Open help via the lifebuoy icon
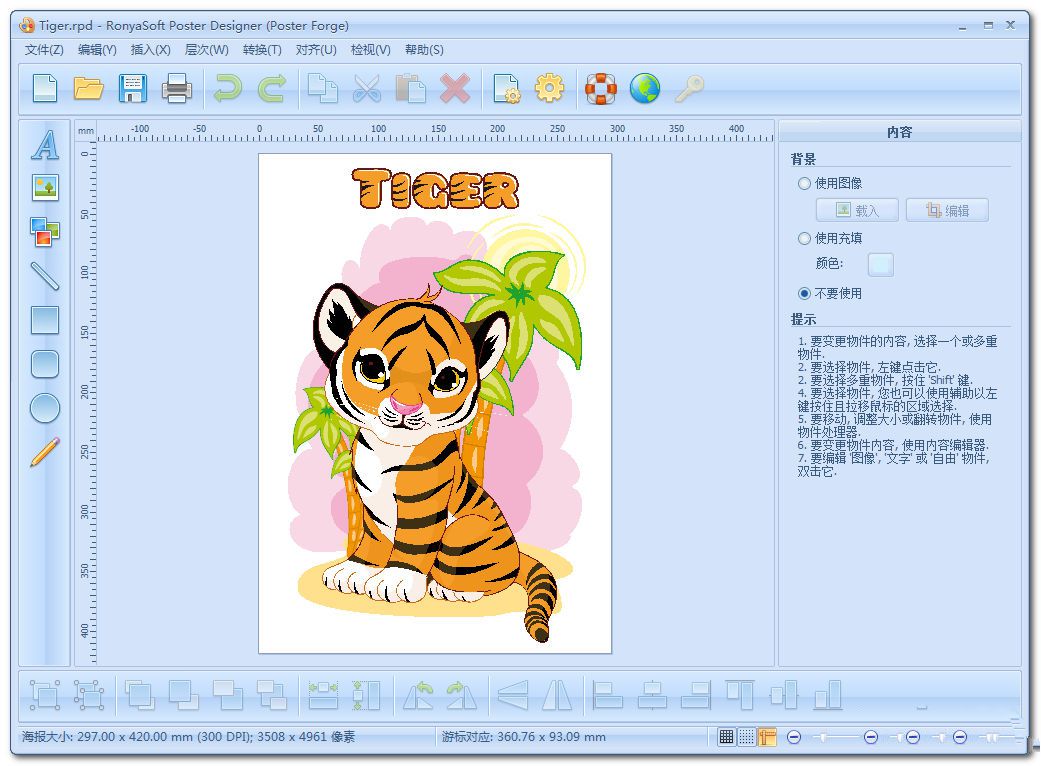This screenshot has height=766, width=1041. [x=601, y=88]
